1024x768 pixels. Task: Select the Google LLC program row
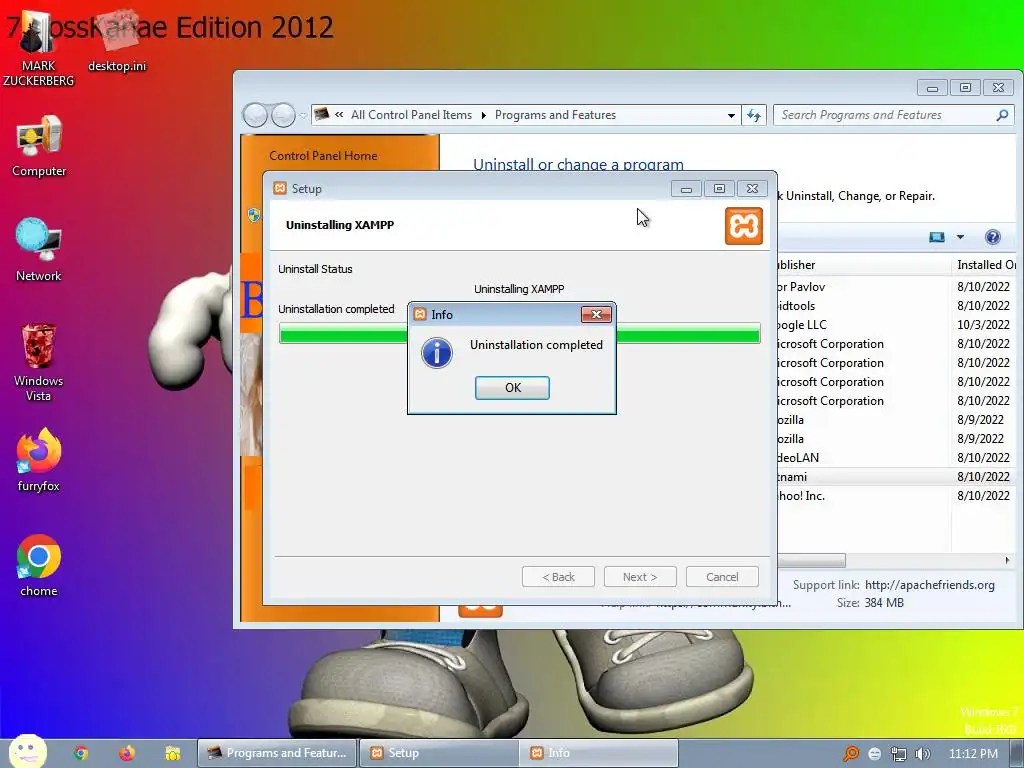click(x=897, y=325)
